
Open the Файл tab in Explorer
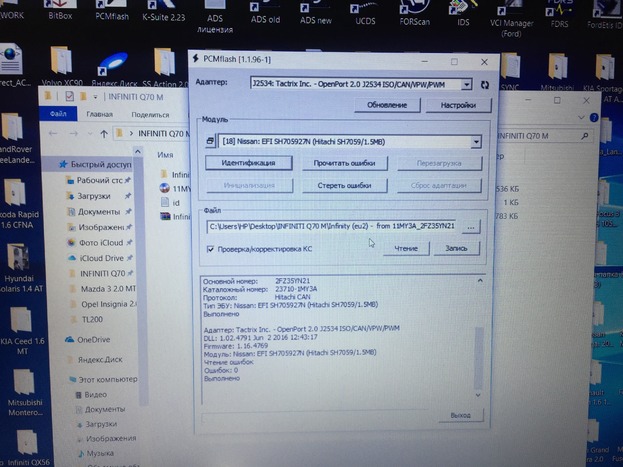point(57,114)
